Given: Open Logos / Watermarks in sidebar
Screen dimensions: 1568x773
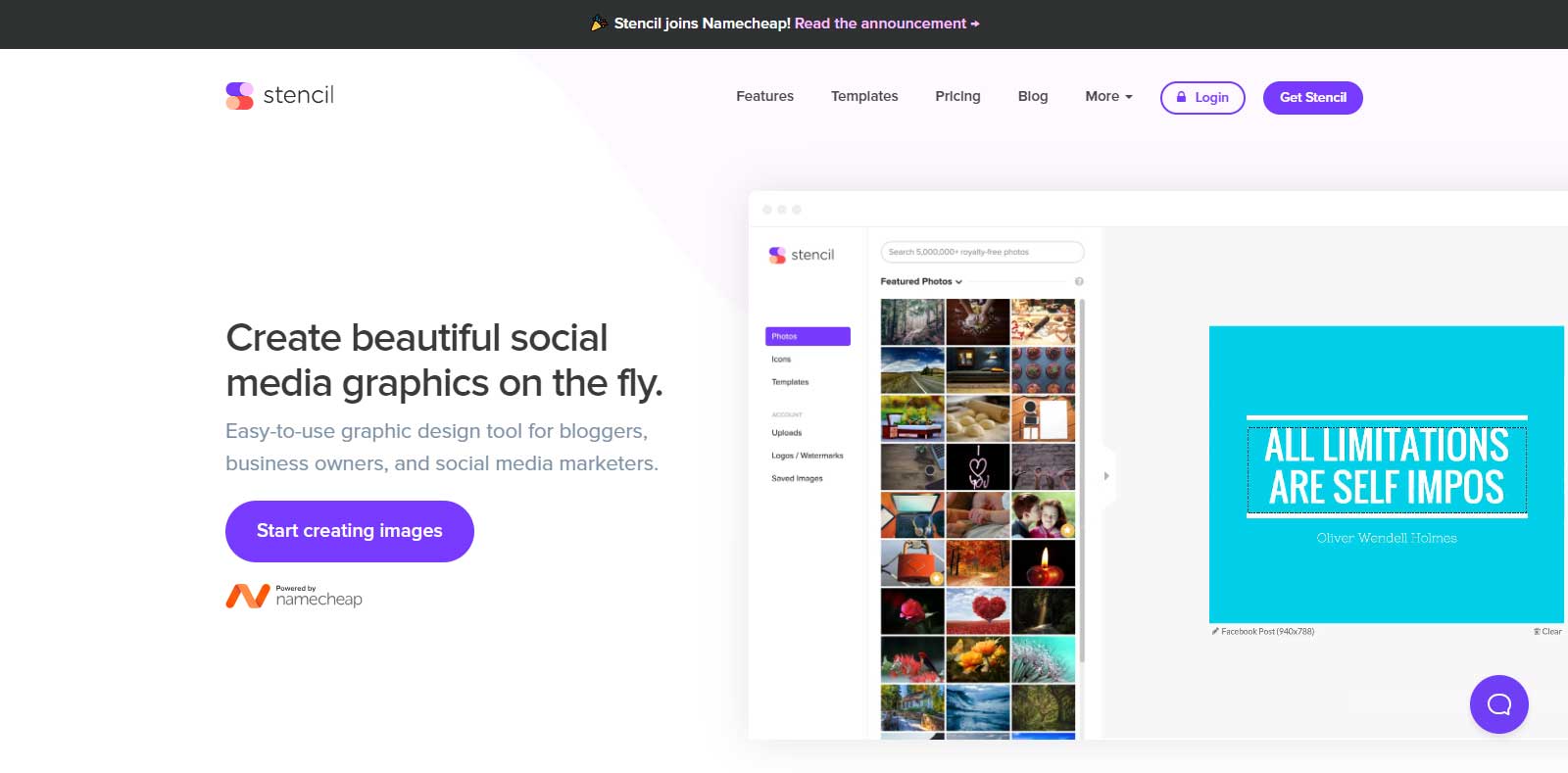Looking at the screenshot, I should point(808,456).
